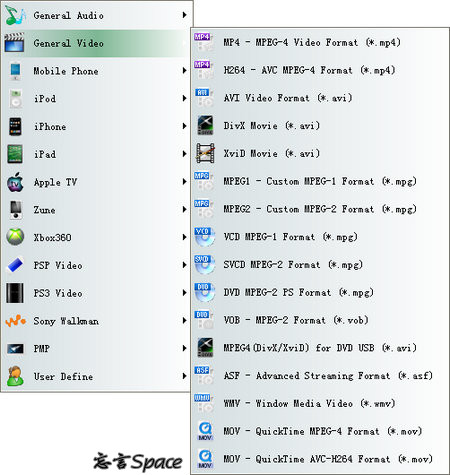
Task: Click the MP4 icon beside MPEG-4 Video Format
Action: point(204,42)
